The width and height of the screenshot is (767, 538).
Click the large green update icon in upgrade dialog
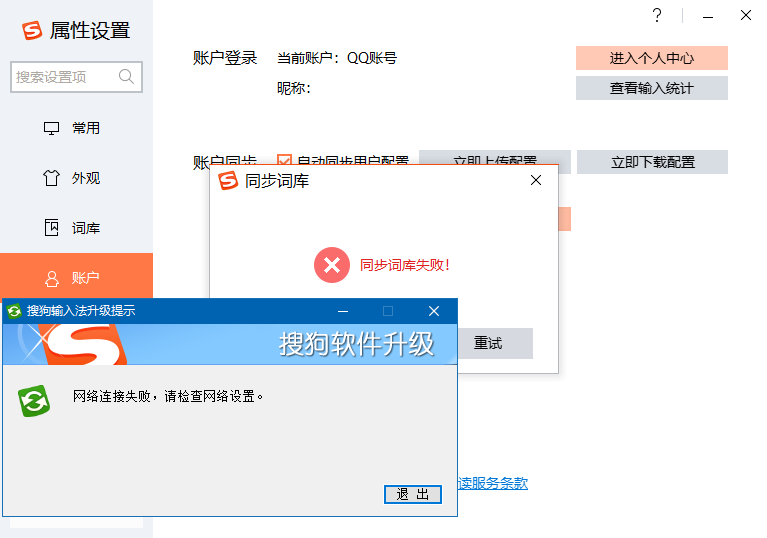click(34, 401)
